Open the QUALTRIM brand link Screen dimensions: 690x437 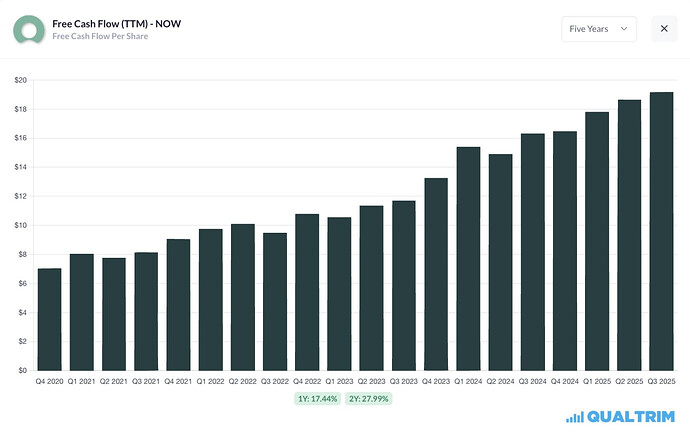620,417
